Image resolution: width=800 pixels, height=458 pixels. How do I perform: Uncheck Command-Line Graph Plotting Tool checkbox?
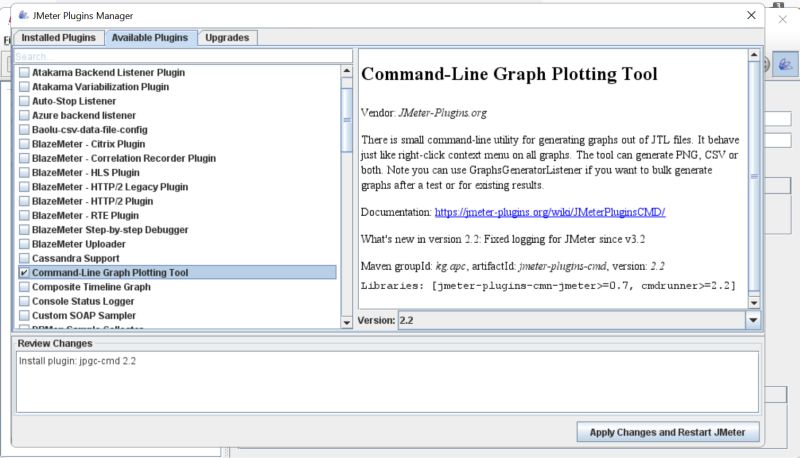[24, 272]
